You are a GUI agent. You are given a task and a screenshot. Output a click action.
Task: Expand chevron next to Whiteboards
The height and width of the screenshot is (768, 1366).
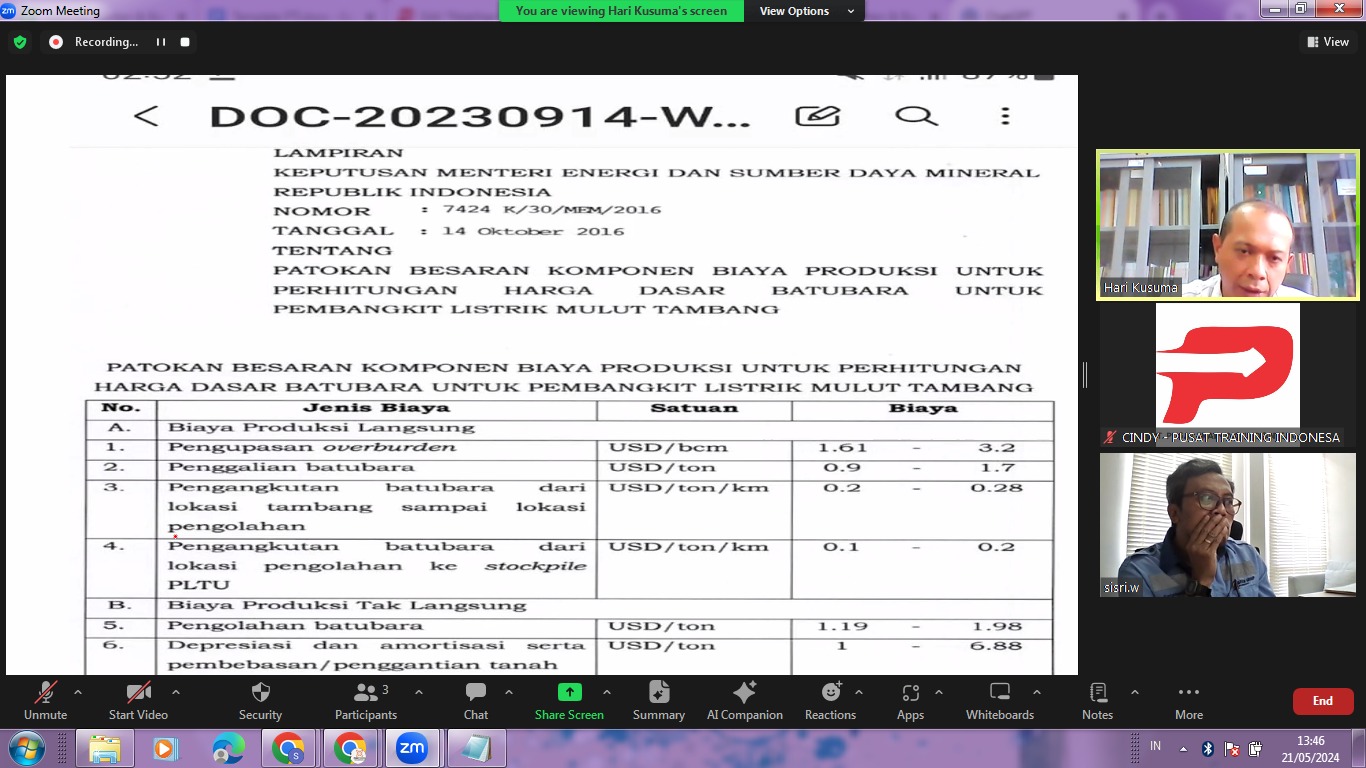(x=1036, y=692)
